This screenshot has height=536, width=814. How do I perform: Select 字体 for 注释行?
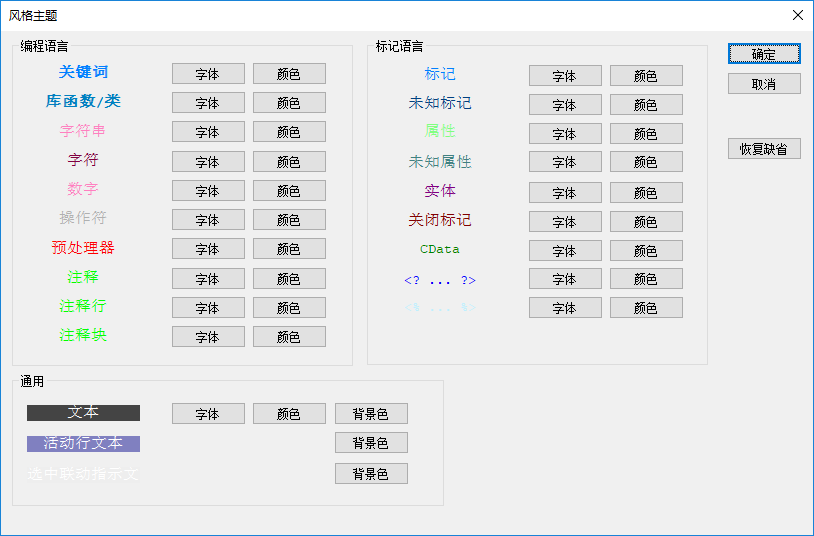pyautogui.click(x=208, y=308)
